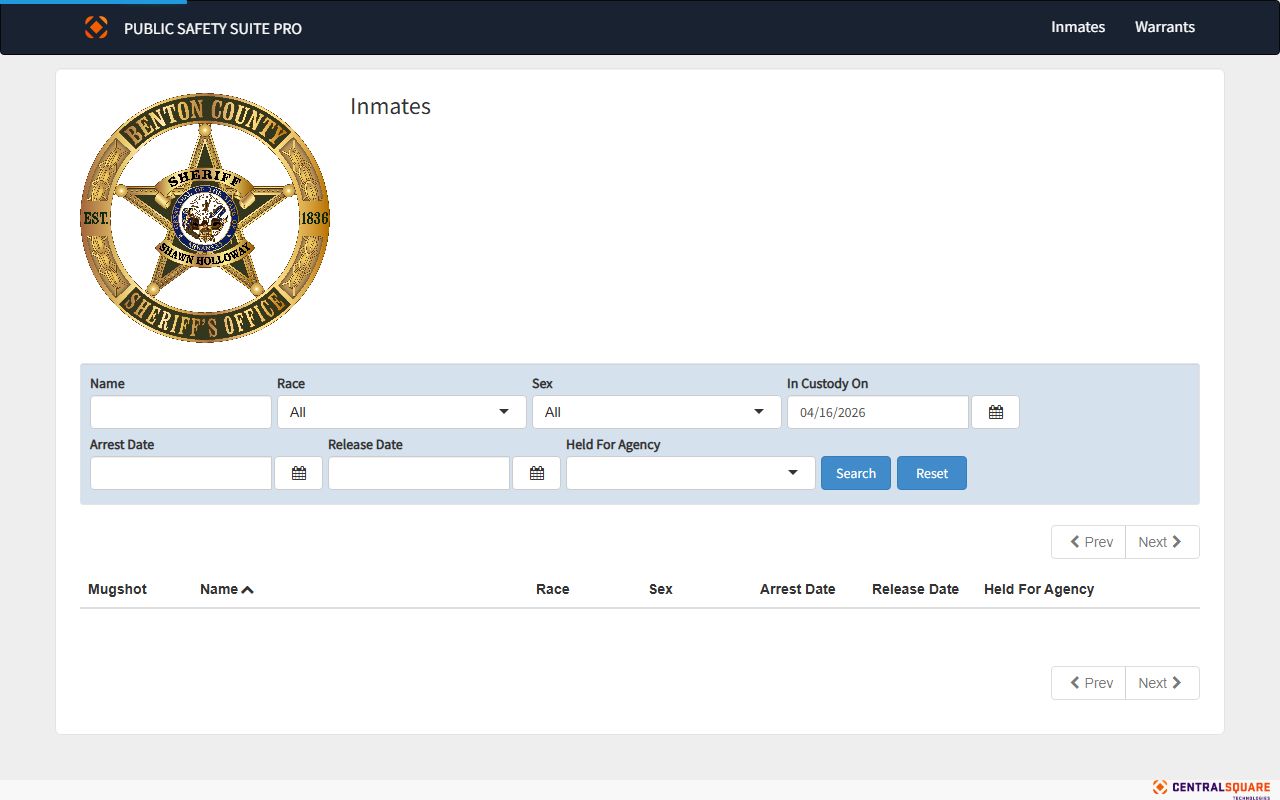Focus the Name search input field
The height and width of the screenshot is (800, 1280).
pos(181,412)
